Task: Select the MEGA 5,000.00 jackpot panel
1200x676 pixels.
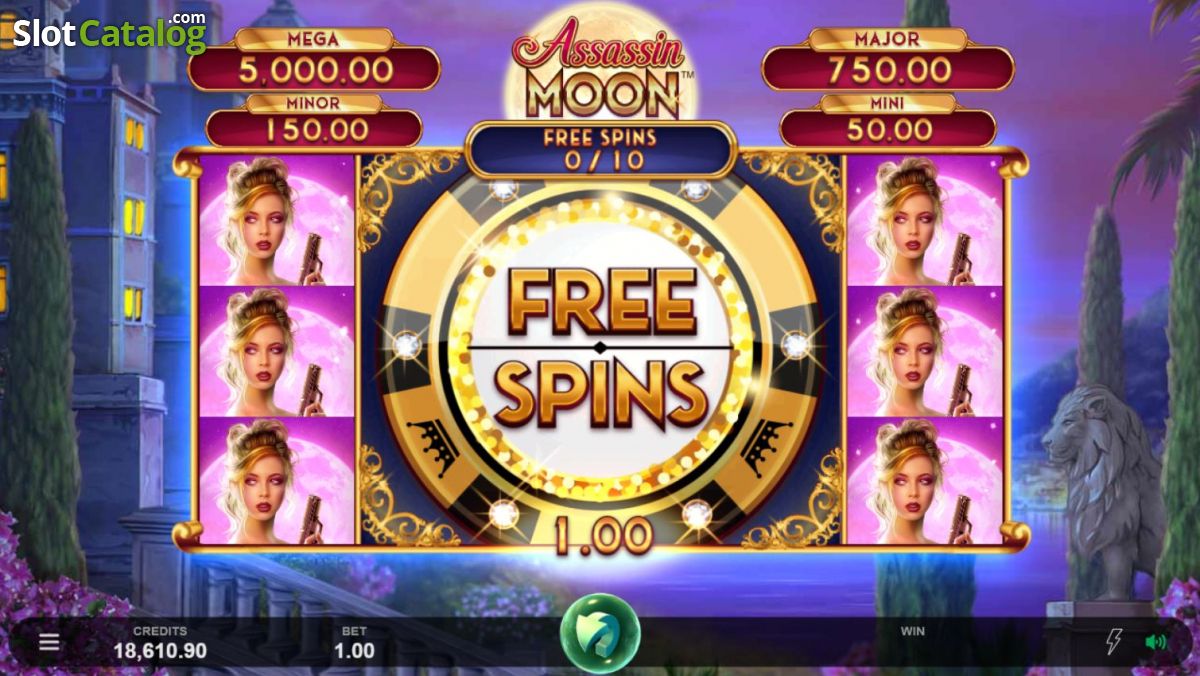Action: click(x=314, y=60)
